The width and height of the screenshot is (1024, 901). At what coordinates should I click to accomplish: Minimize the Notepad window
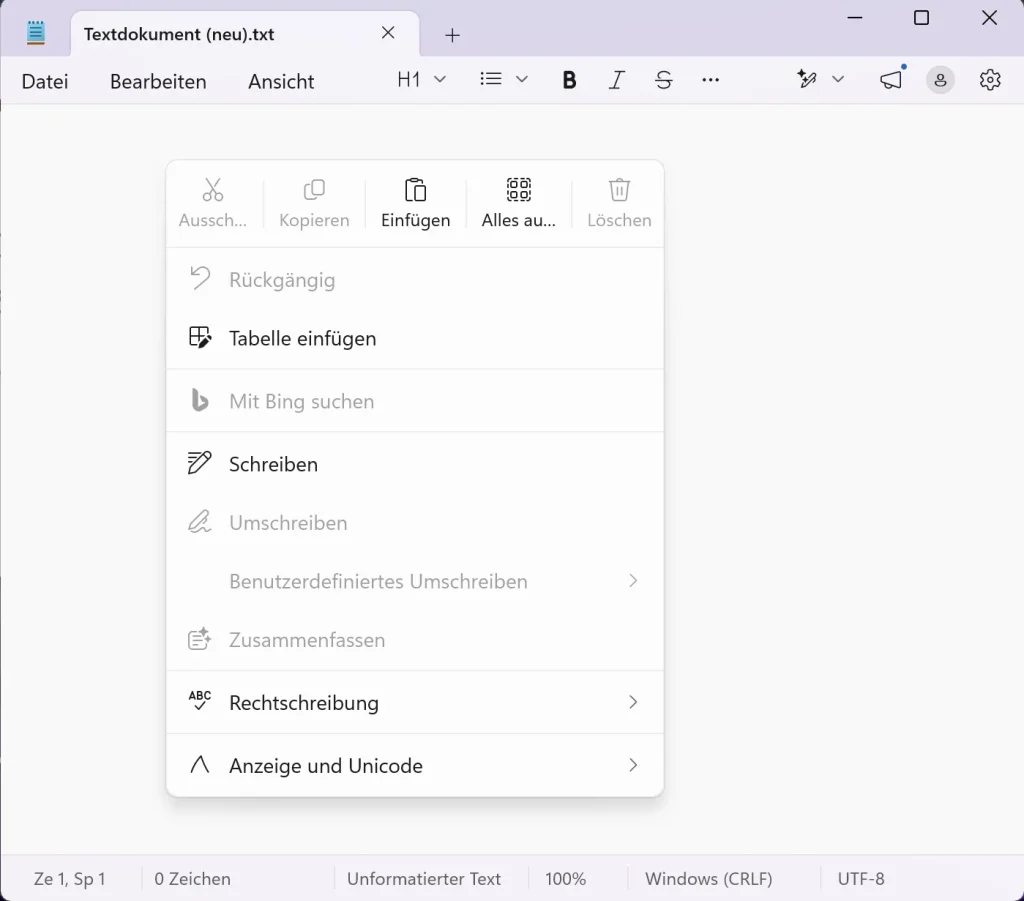(855, 18)
